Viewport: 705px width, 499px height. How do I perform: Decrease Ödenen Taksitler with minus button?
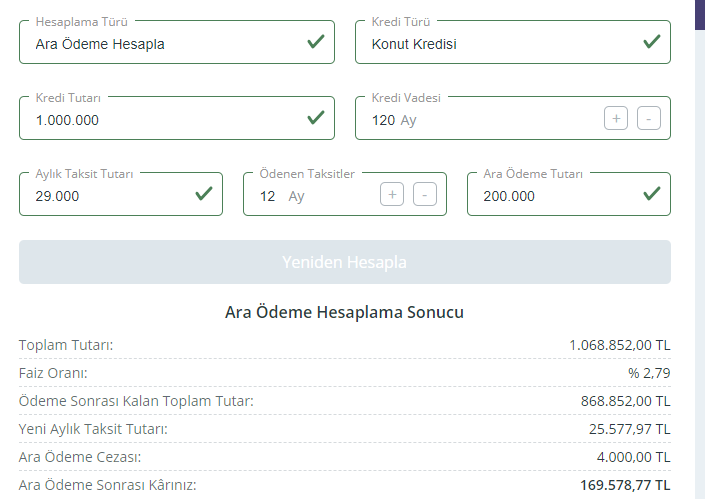tap(424, 195)
